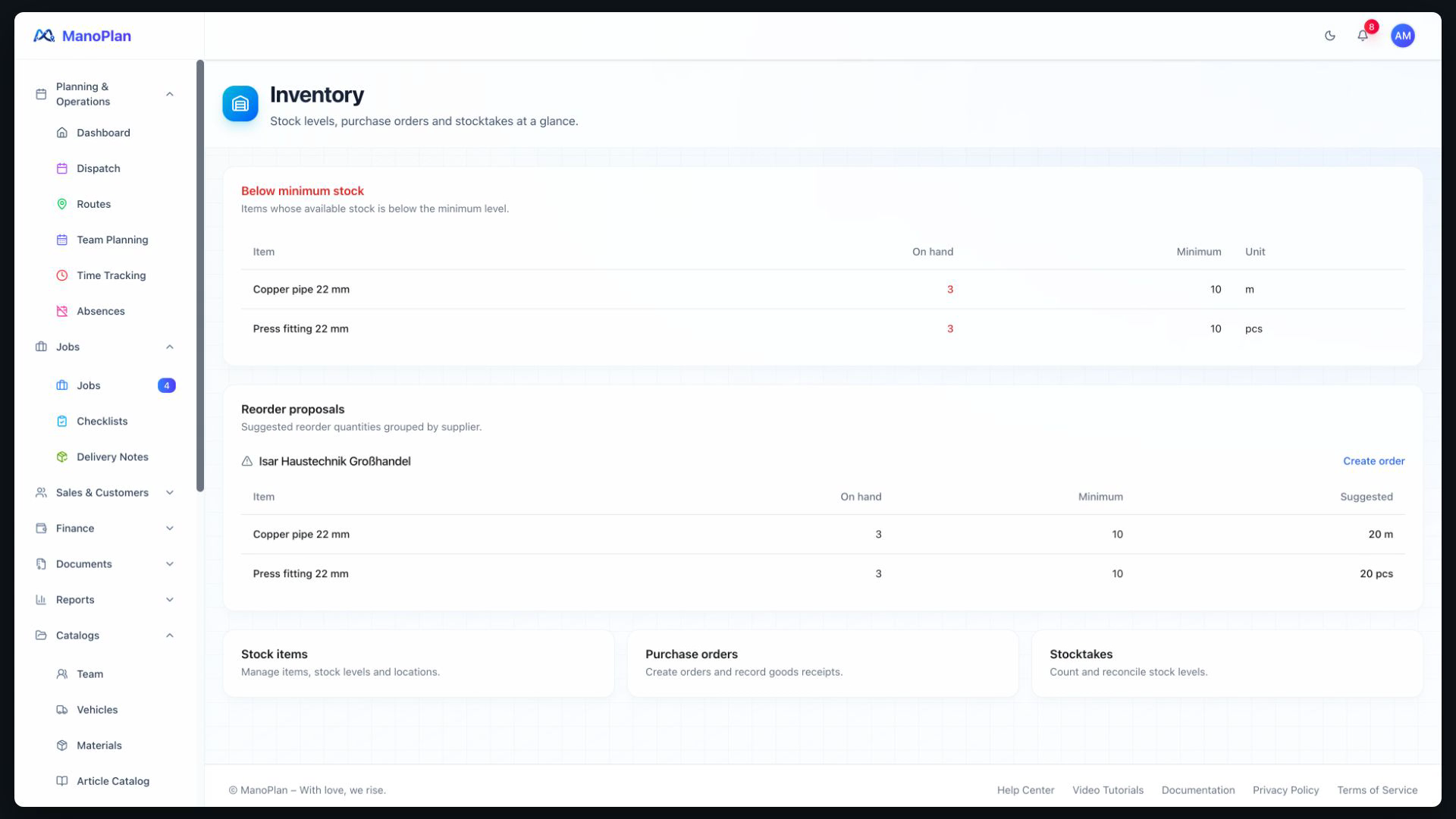Click the ManoPlan logo icon
This screenshot has height=819, width=1456.
(x=44, y=36)
